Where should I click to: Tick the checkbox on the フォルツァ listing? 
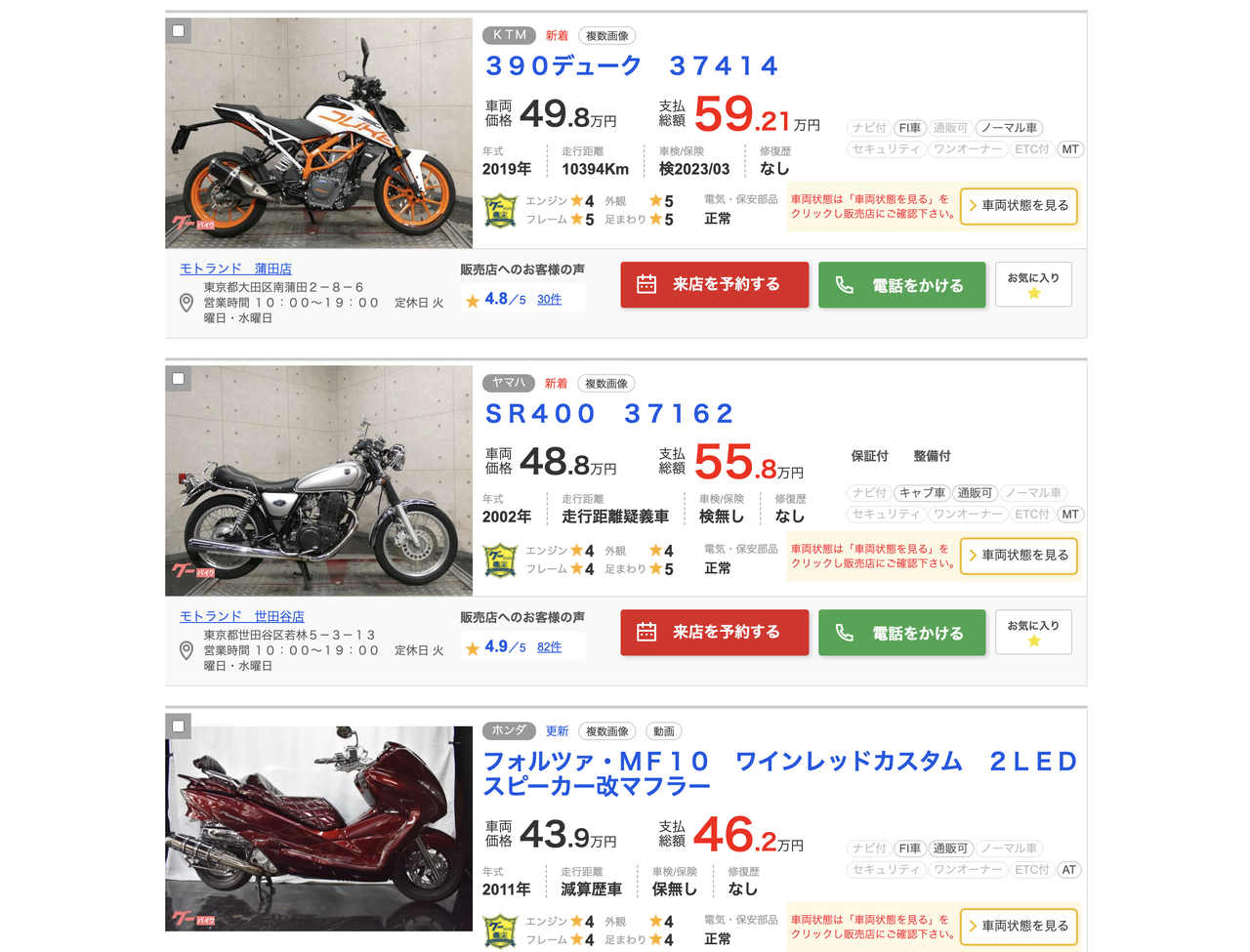pos(178,725)
